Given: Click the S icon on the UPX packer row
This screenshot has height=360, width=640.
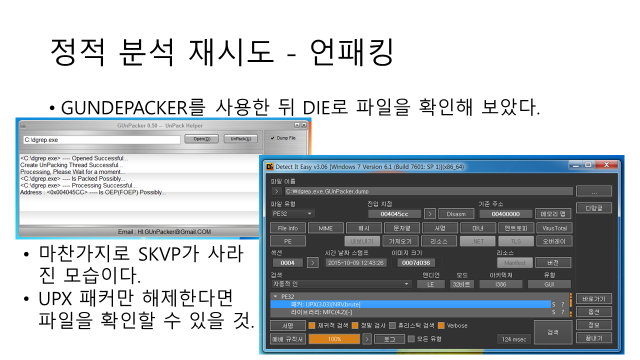Looking at the screenshot, I should tap(554, 304).
